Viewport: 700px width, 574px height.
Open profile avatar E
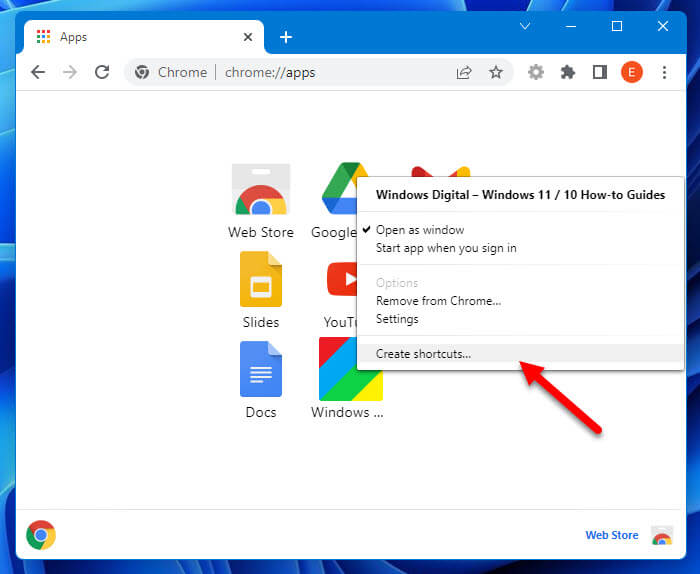pyautogui.click(x=632, y=72)
